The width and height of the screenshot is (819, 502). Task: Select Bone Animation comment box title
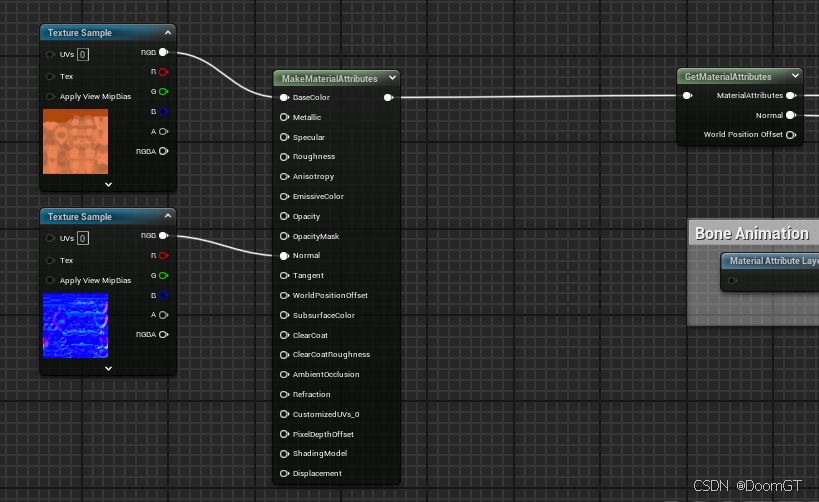point(752,234)
